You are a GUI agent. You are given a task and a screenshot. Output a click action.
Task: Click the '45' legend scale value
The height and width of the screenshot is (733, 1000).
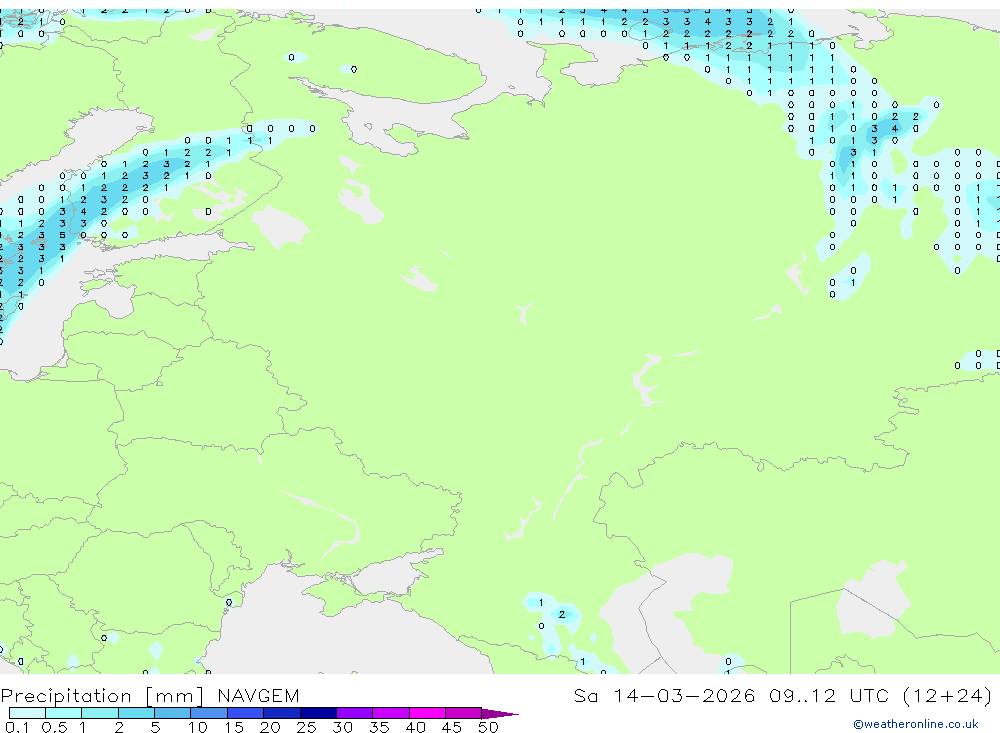click(452, 727)
